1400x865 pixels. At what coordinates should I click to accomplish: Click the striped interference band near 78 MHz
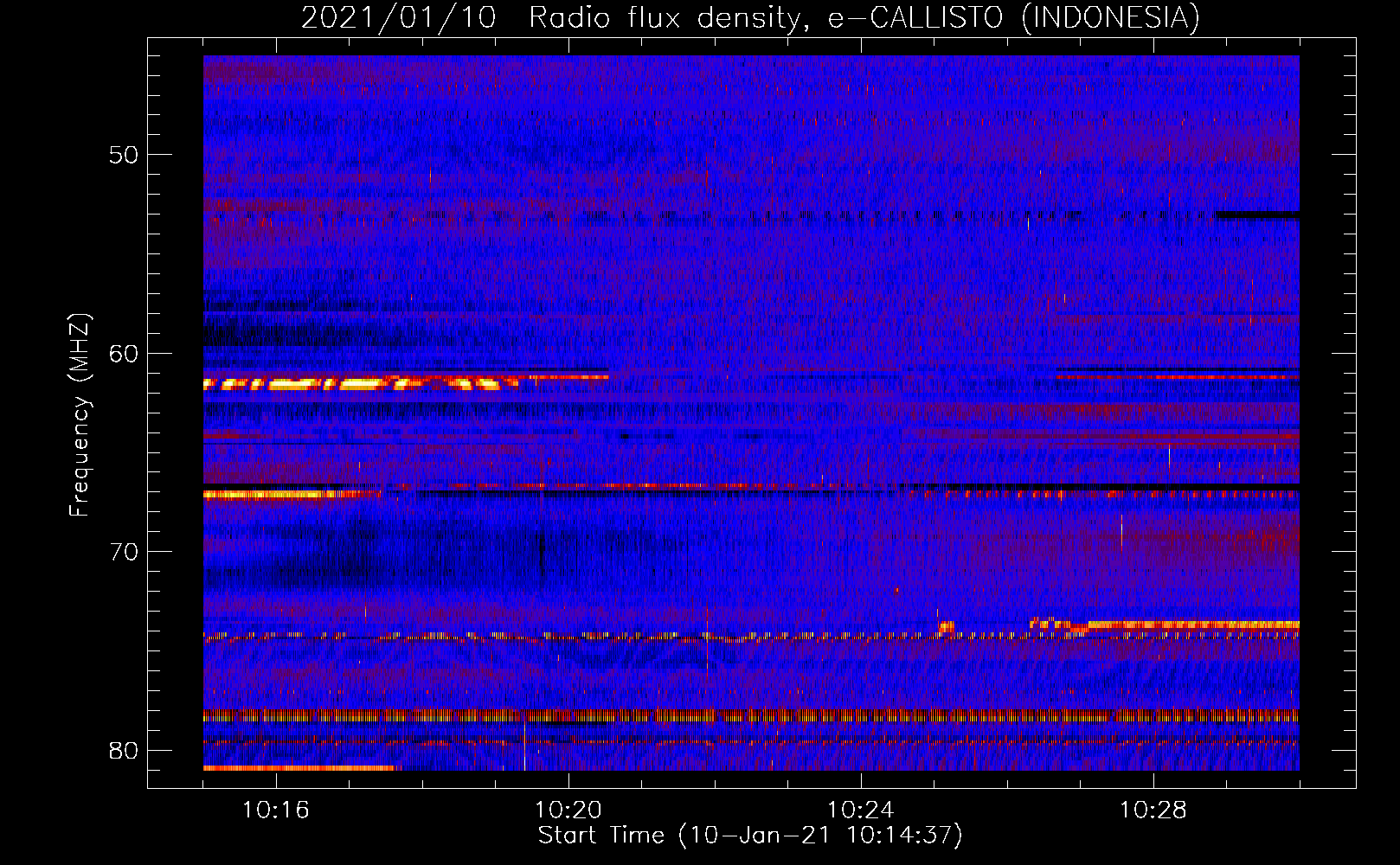coord(751,715)
